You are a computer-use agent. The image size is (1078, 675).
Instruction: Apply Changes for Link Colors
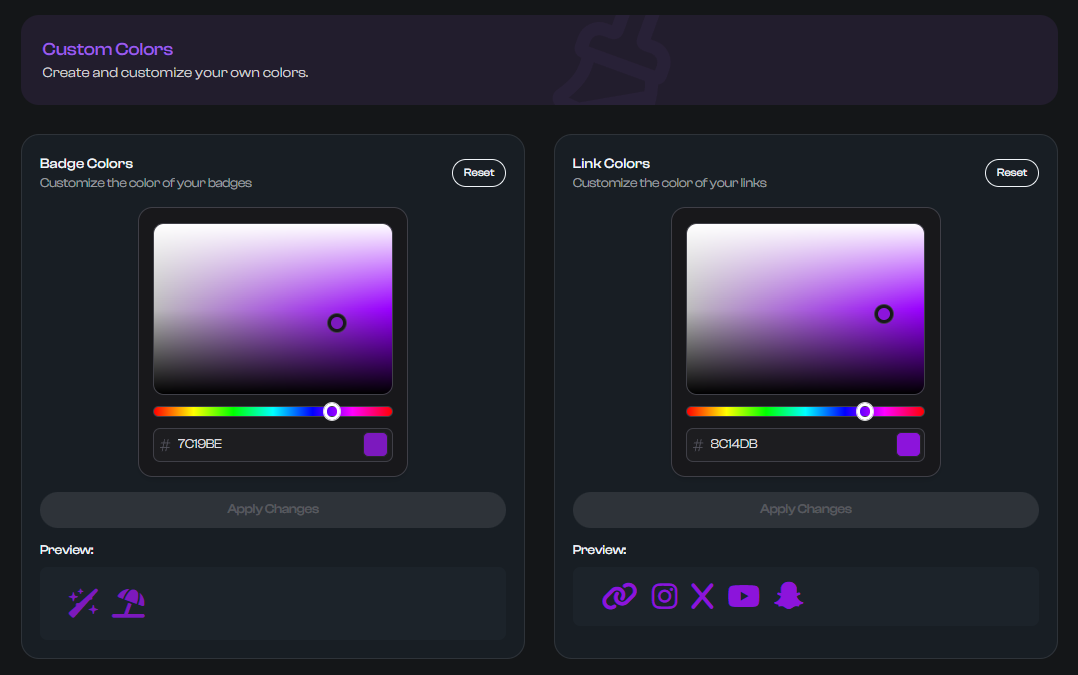point(806,509)
